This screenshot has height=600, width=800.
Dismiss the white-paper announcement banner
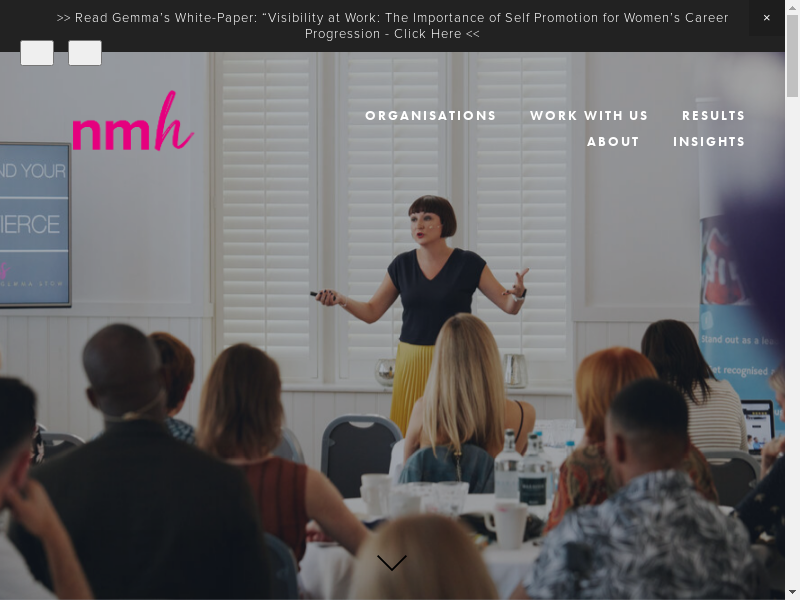coord(766,18)
